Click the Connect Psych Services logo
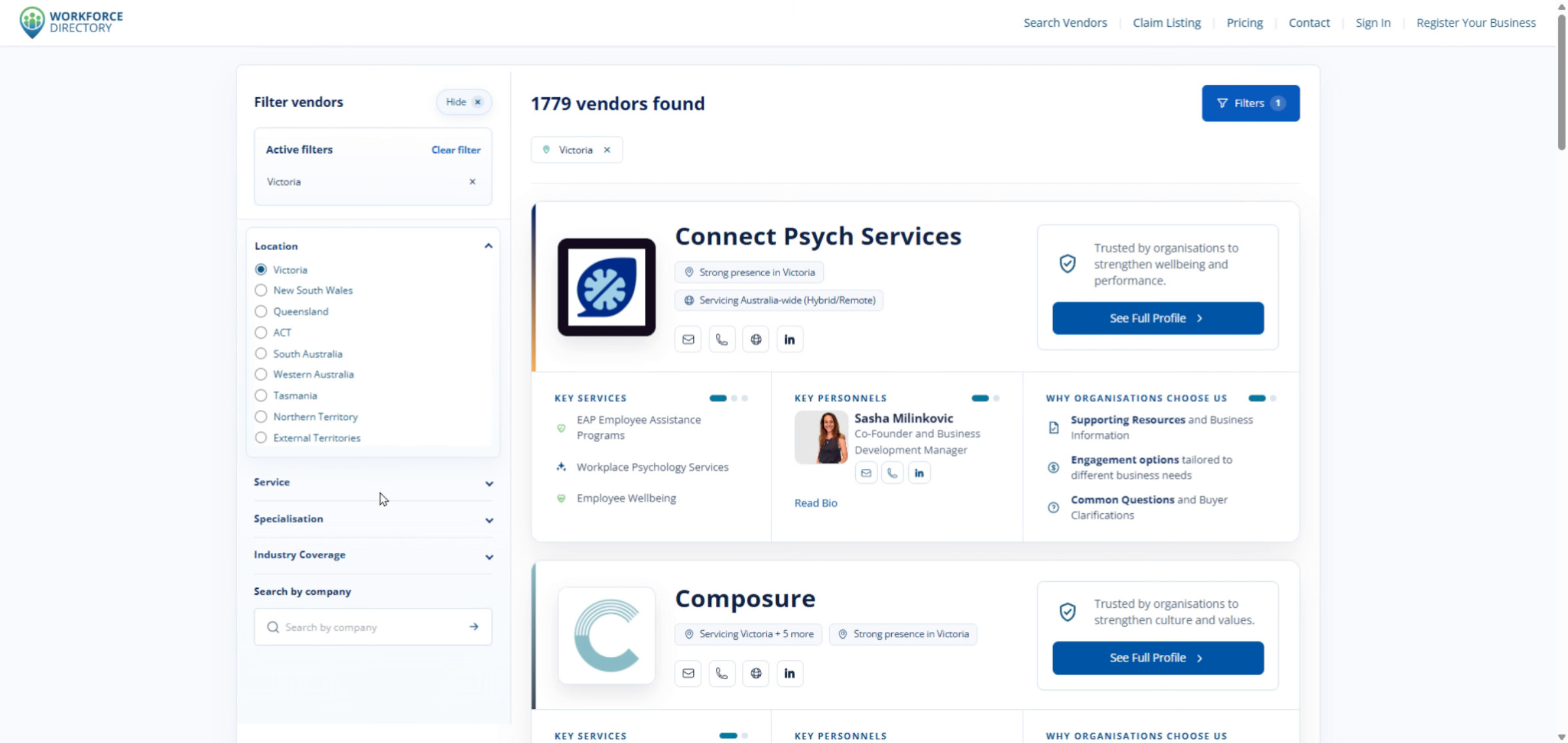This screenshot has height=743, width=1568. click(x=606, y=287)
